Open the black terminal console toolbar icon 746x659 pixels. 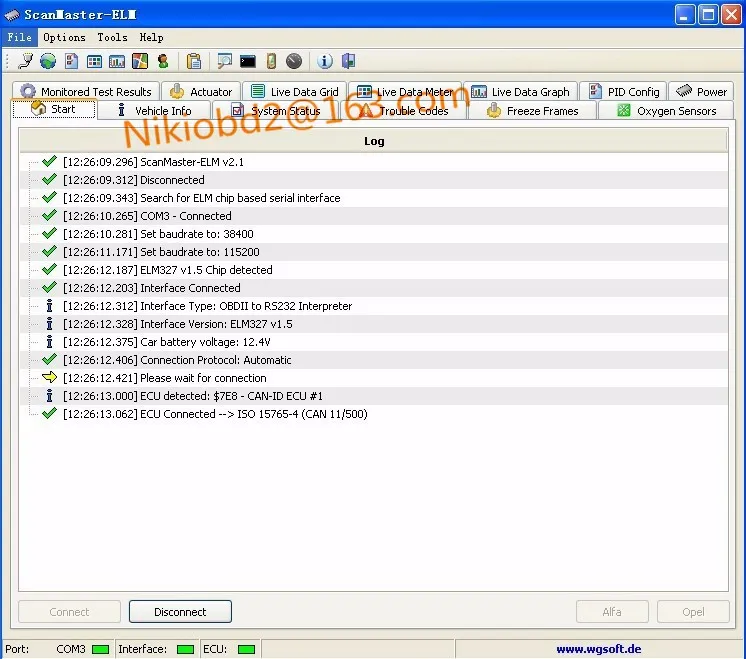click(x=247, y=61)
